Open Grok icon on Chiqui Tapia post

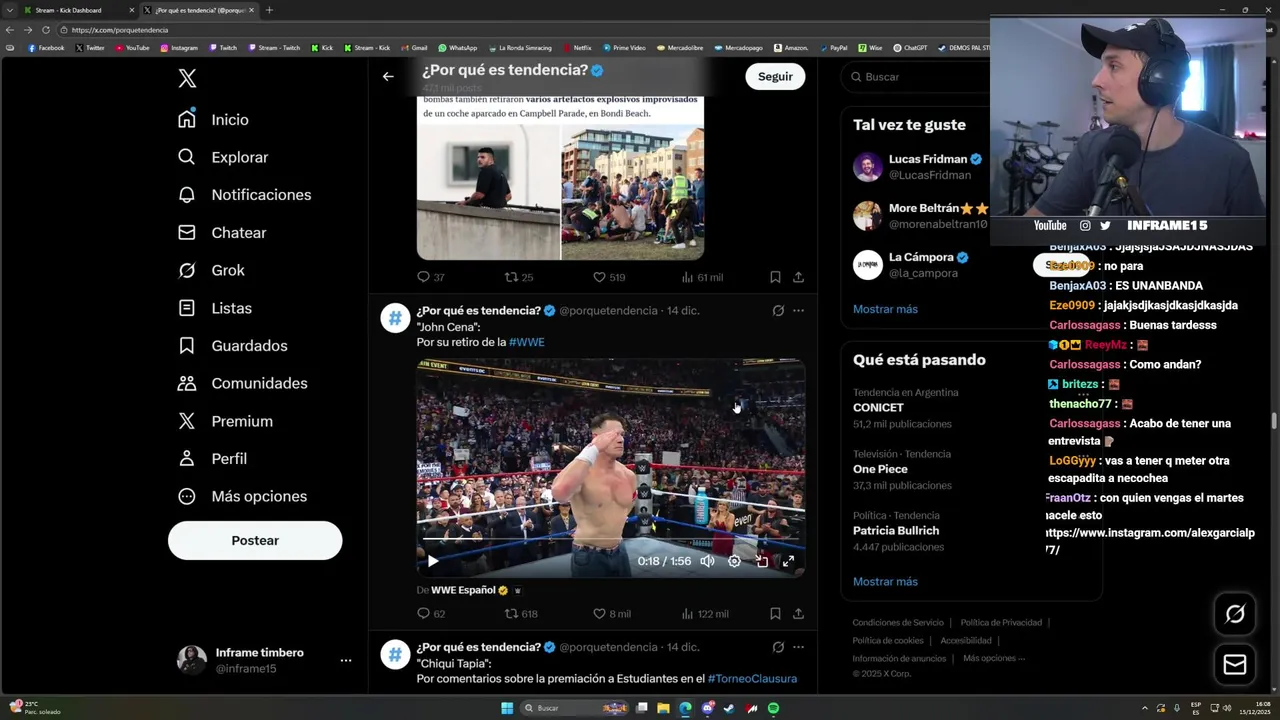(x=778, y=647)
